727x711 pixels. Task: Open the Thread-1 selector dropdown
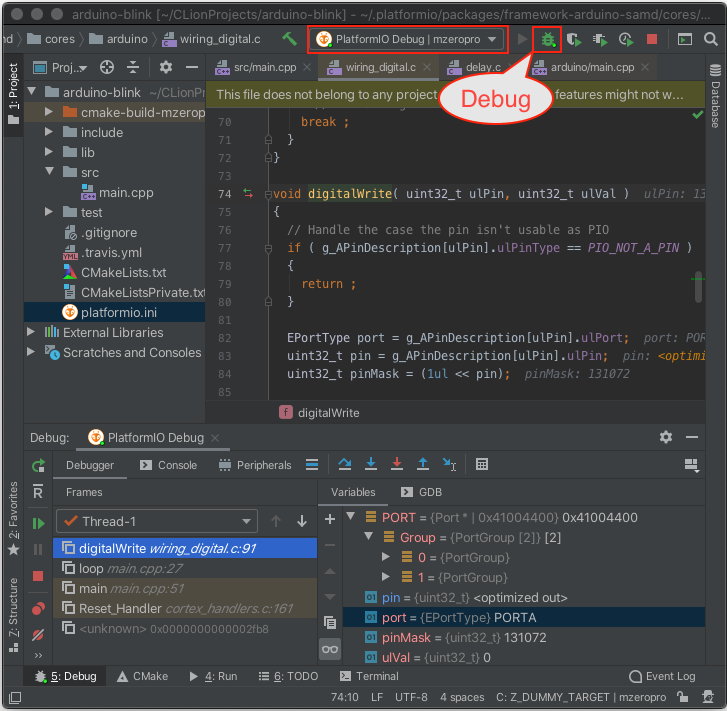click(157, 522)
